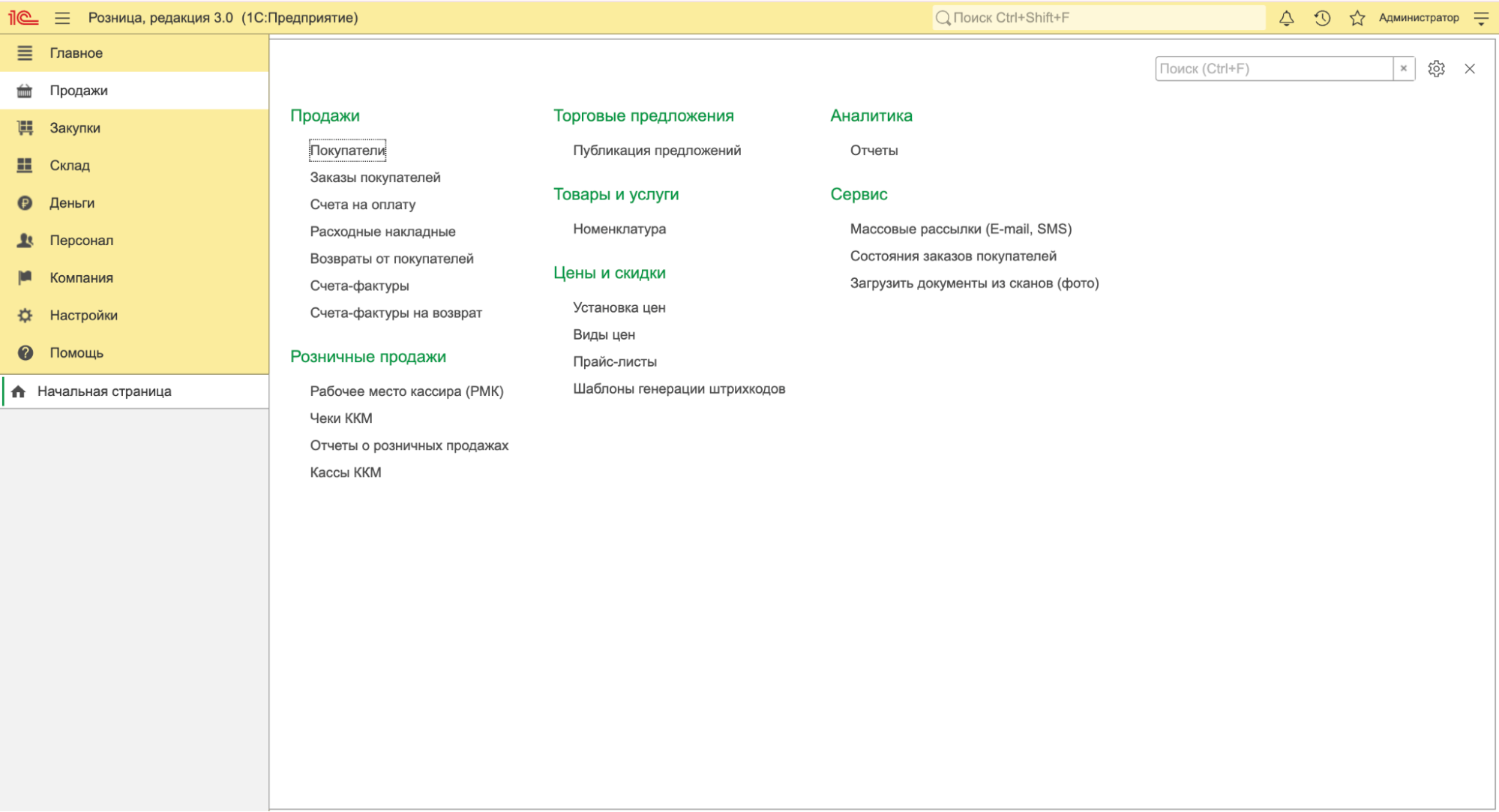Image resolution: width=1499 pixels, height=812 pixels.
Task: Clear the section search field with x button
Action: (x=1403, y=69)
